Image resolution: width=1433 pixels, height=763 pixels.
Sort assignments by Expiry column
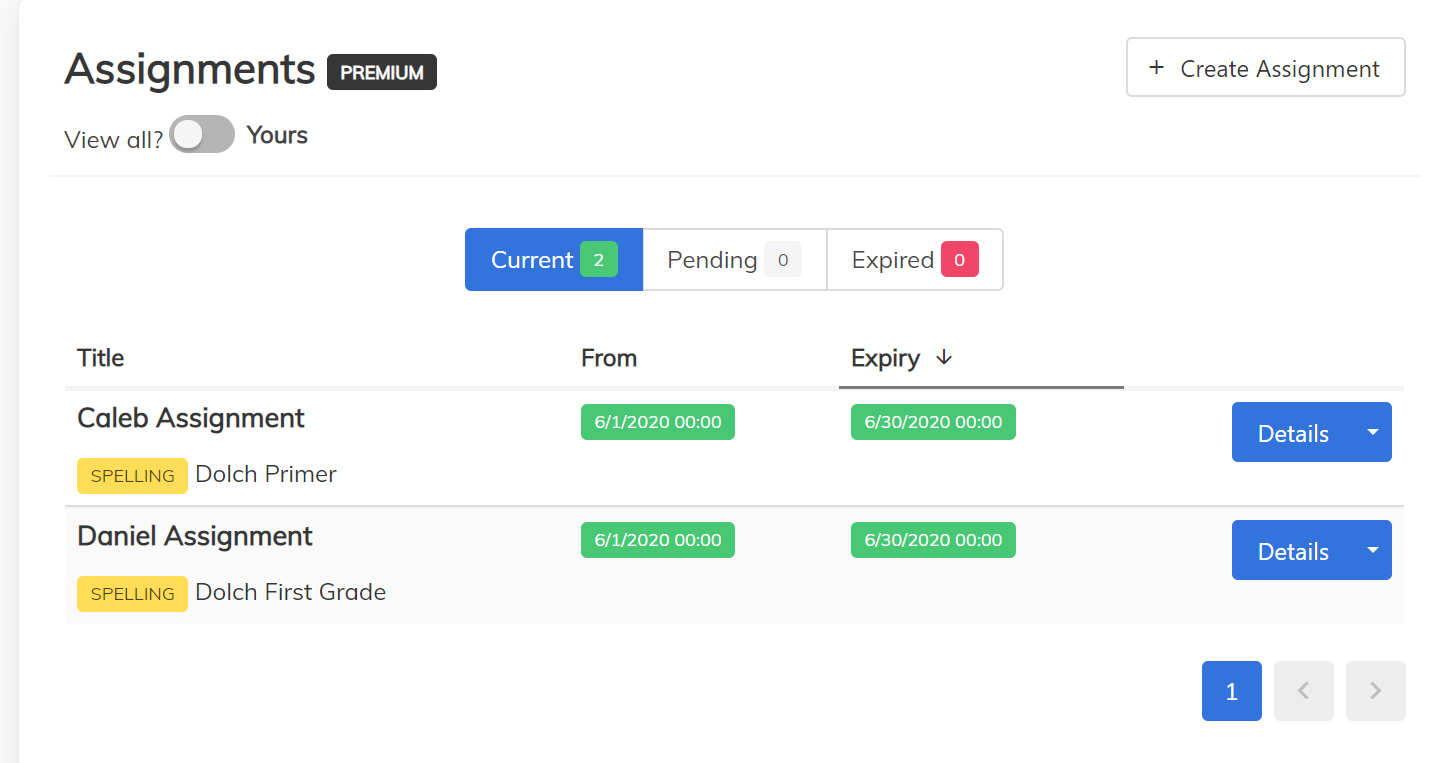pos(885,358)
